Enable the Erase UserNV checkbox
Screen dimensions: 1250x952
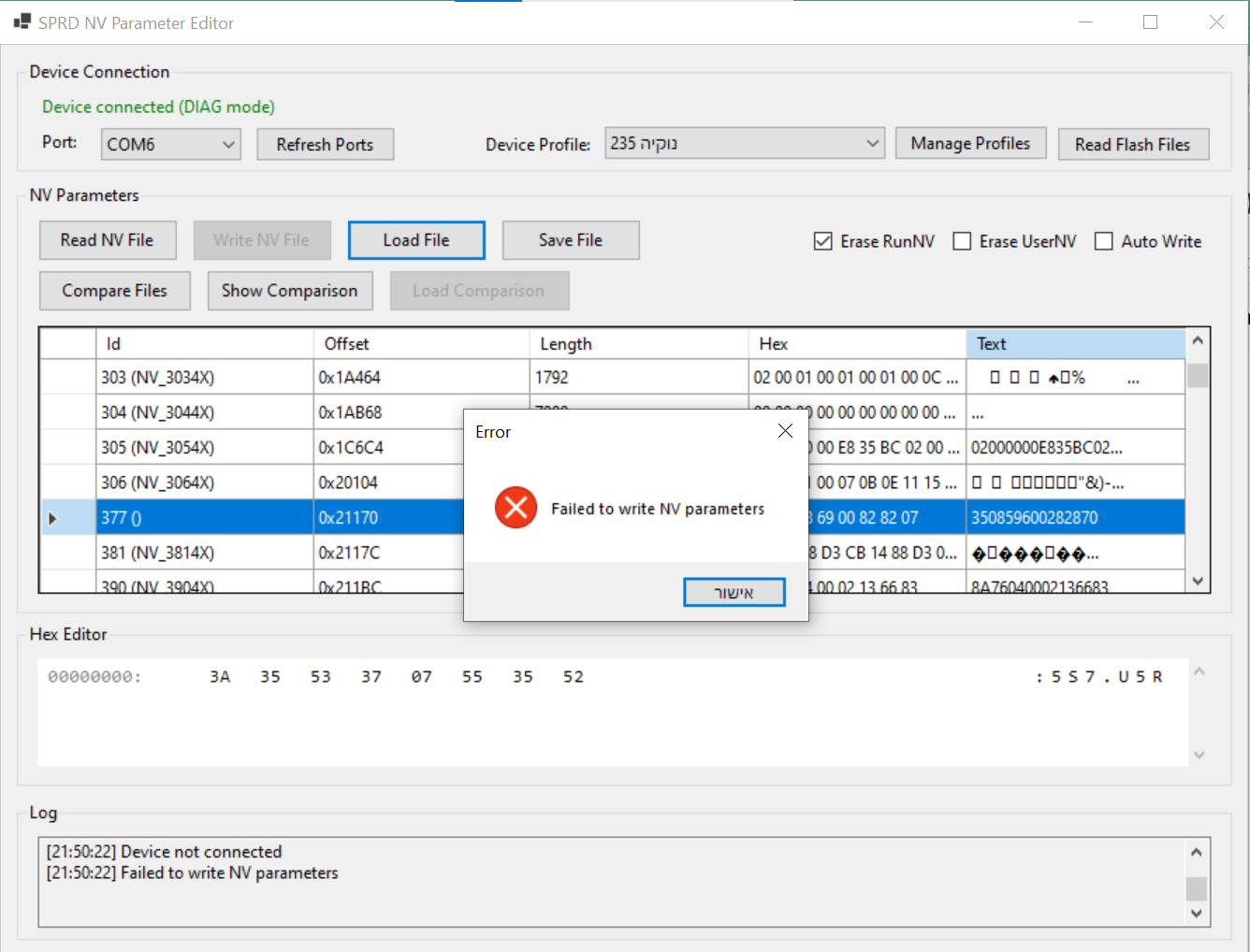pyautogui.click(x=962, y=241)
